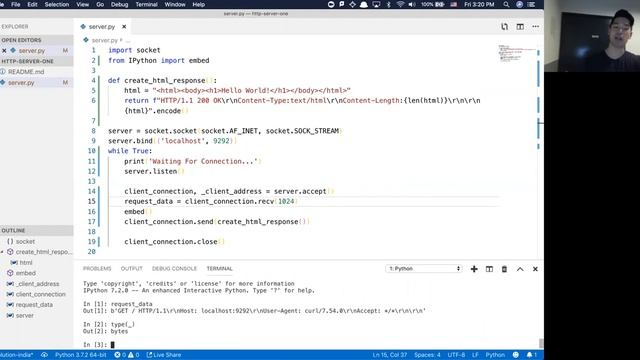Click Ln 15, Col 37 cursor position

pyautogui.click(x=390, y=355)
